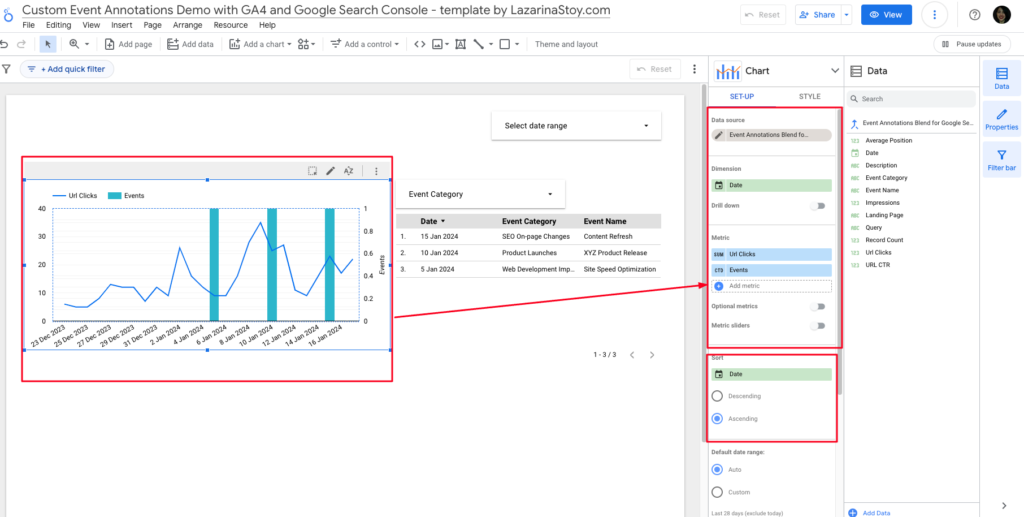Select the Ascending sort radio button
The height and width of the screenshot is (517, 1024).
(717, 418)
